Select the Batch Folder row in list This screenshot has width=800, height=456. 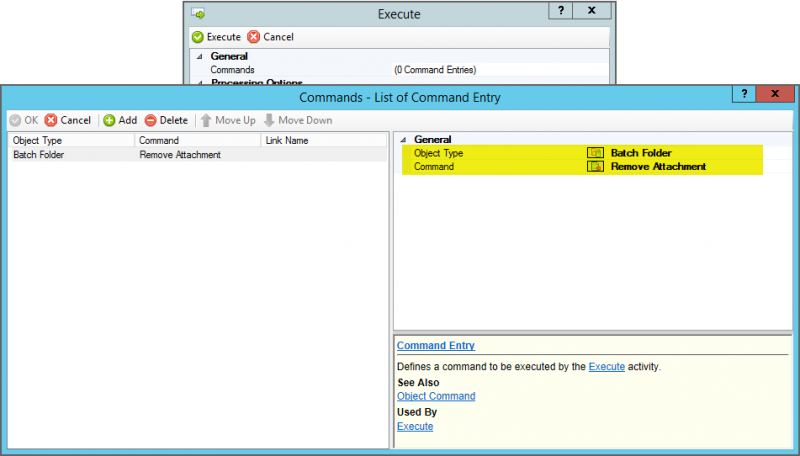coord(198,155)
